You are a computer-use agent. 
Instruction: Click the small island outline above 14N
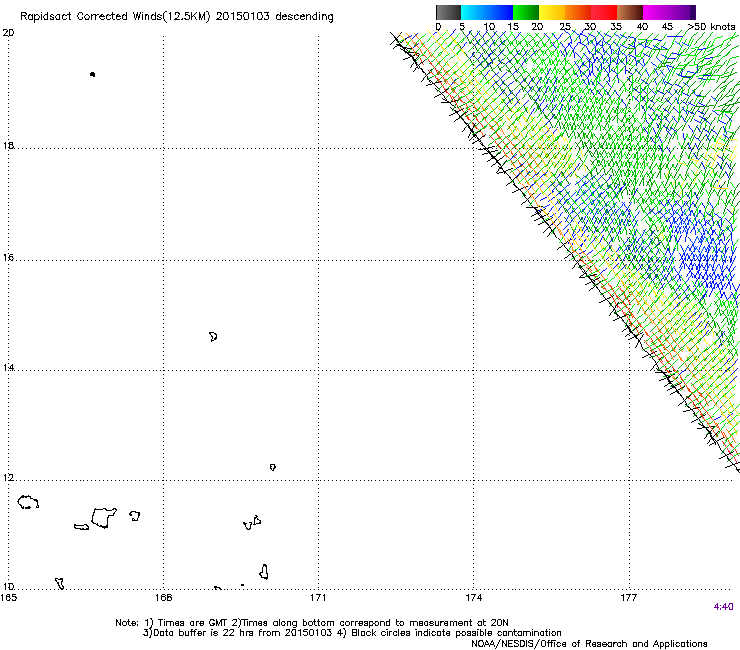[213, 337]
